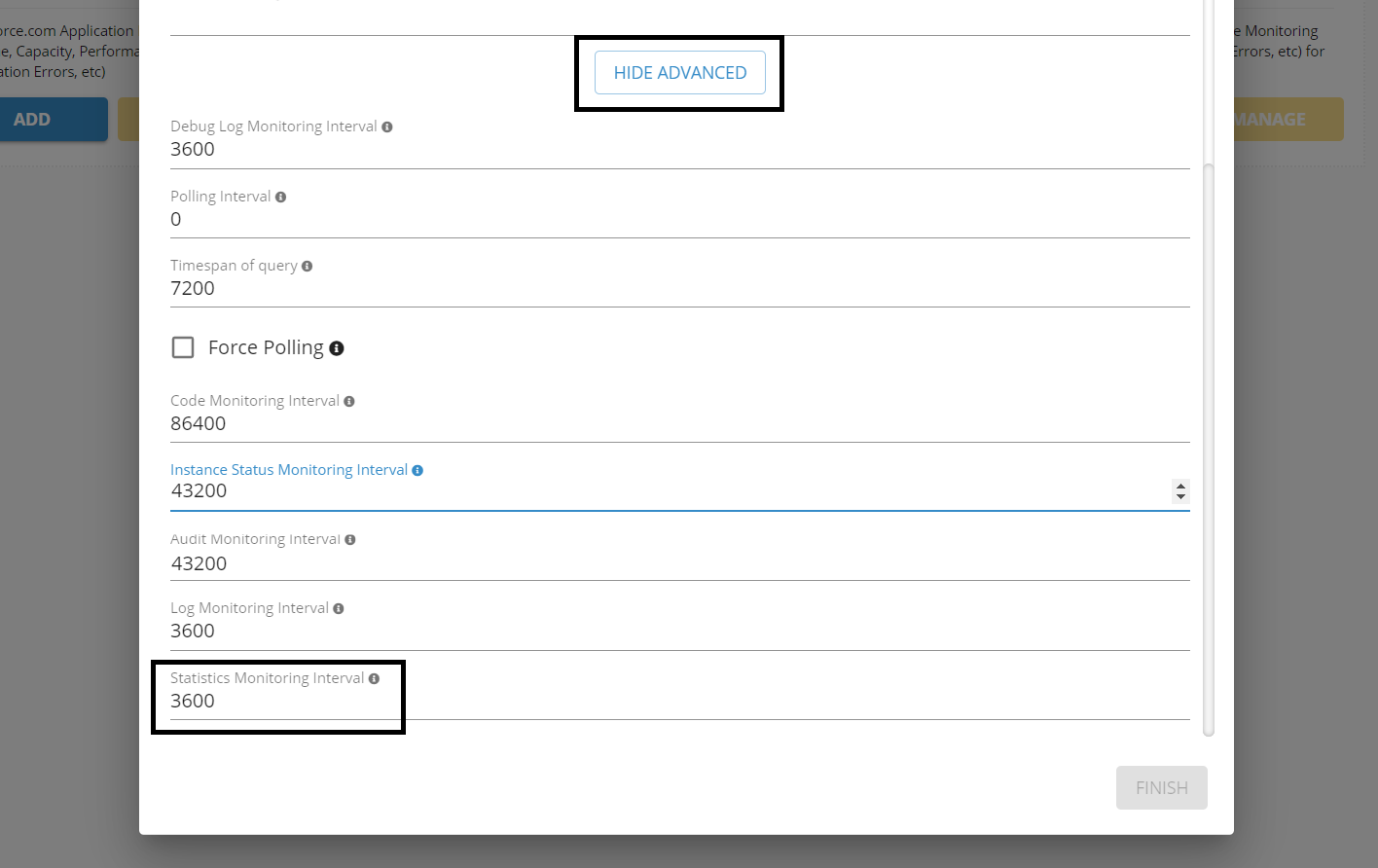
Task: Click the info icon next to Timespan of query
Action: (x=308, y=265)
